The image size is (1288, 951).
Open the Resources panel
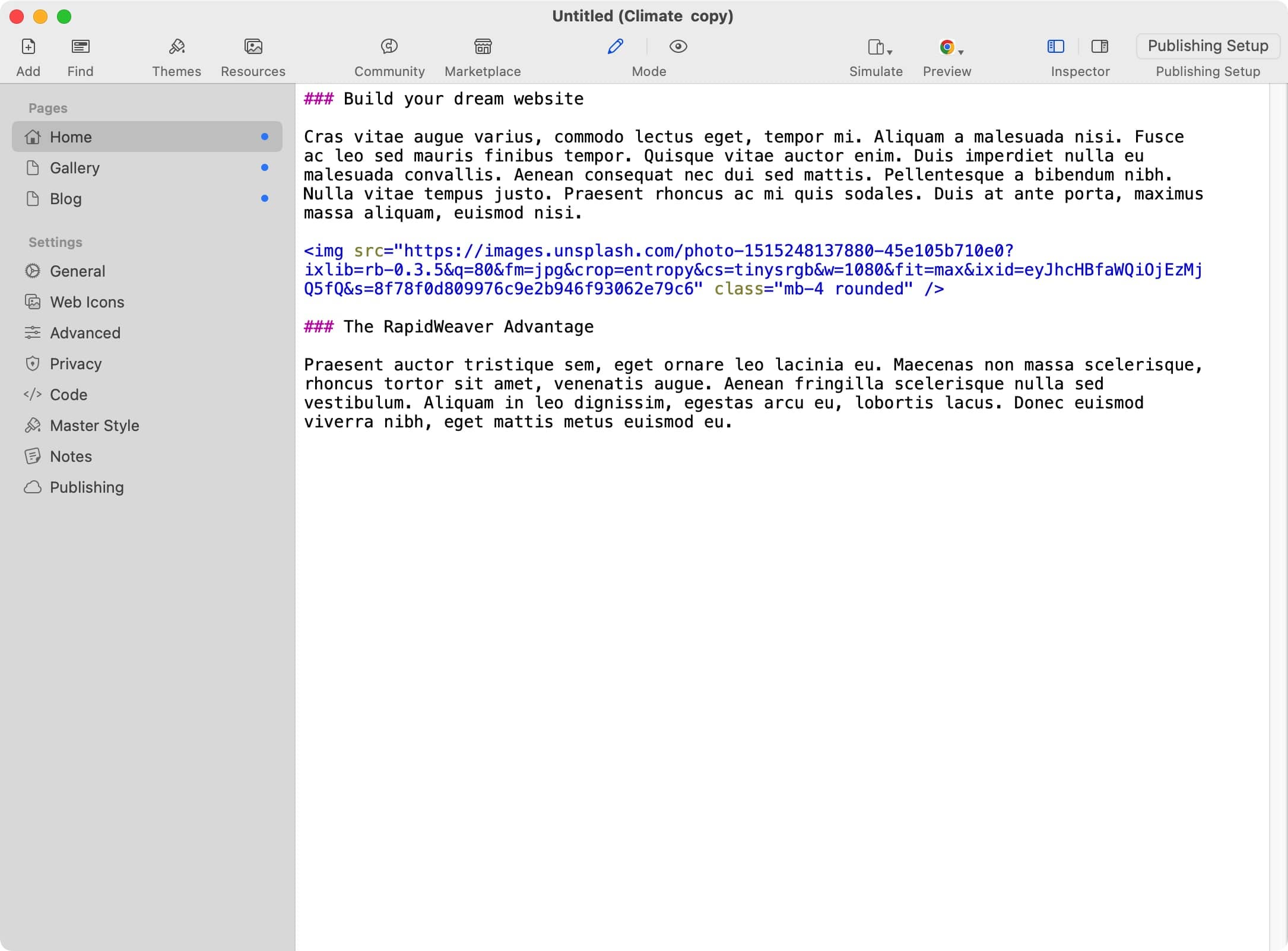point(253,46)
